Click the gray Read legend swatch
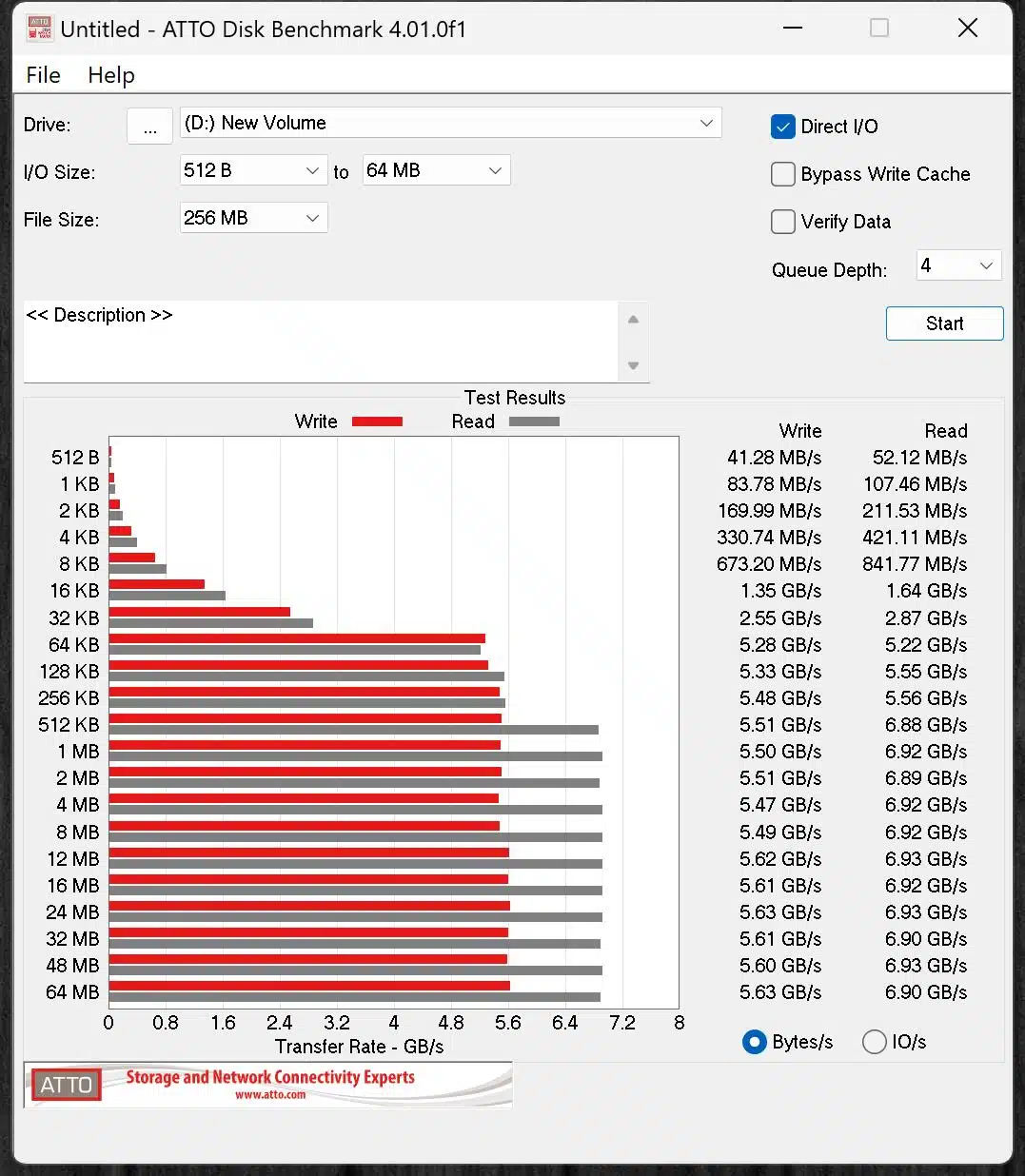Screen dimensions: 1025x1176 click(x=534, y=421)
